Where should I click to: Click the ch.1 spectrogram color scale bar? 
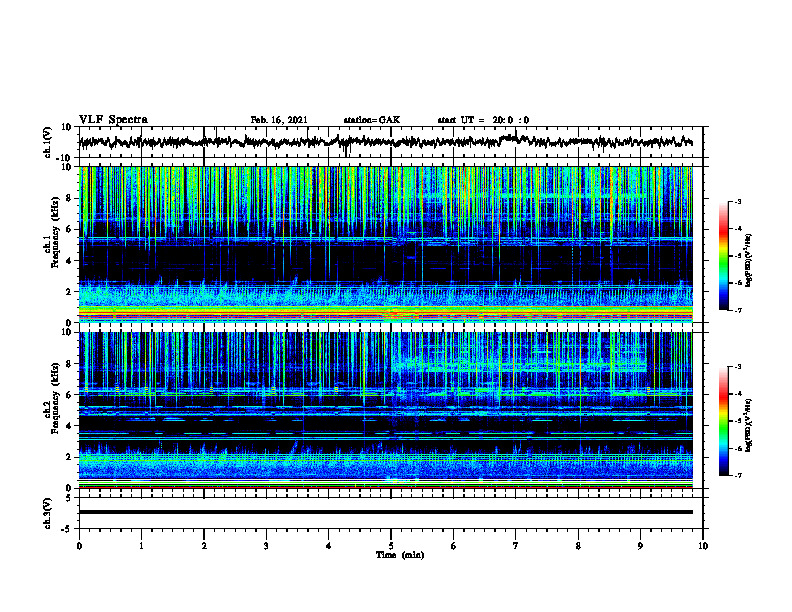(x=723, y=256)
